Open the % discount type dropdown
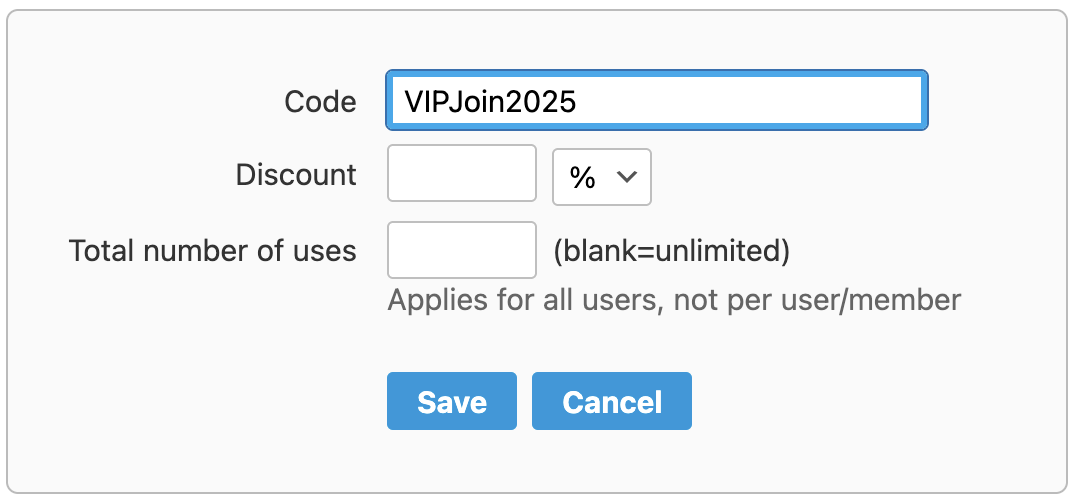This screenshot has height=501, width=1078. point(602,177)
